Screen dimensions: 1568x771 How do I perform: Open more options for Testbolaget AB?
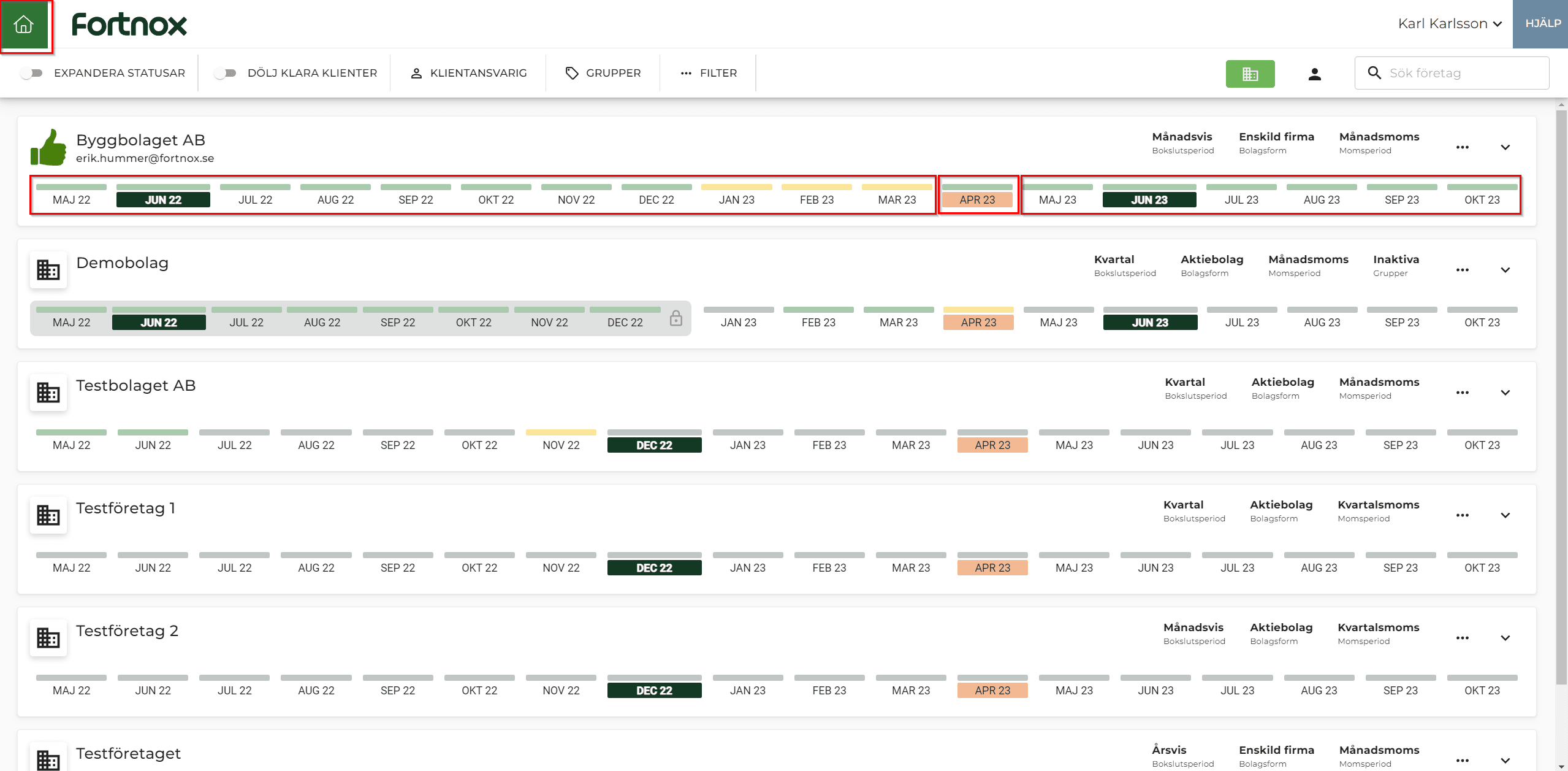(x=1463, y=393)
